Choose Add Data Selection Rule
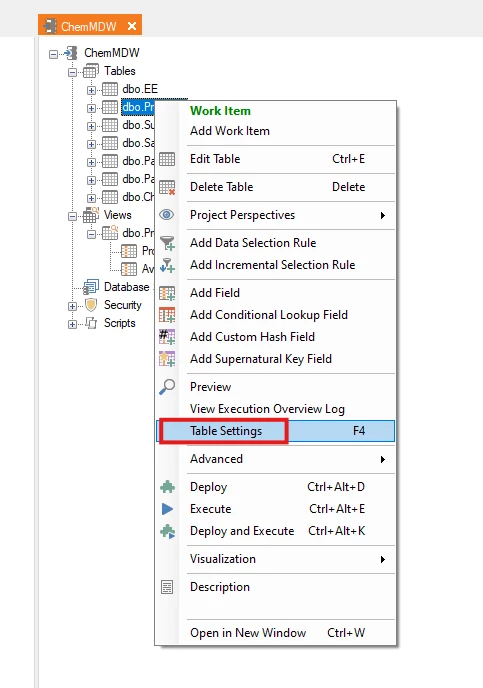 pyautogui.click(x=275, y=243)
